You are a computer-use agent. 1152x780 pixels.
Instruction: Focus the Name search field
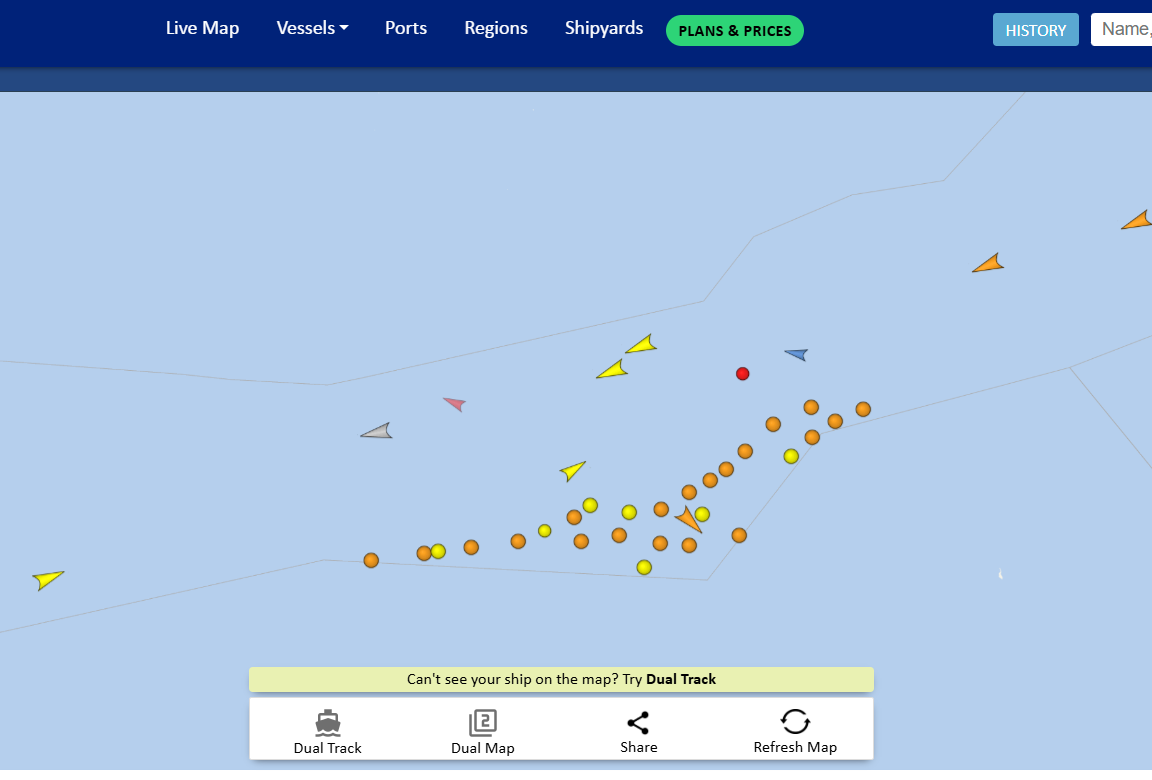pyautogui.click(x=1122, y=29)
